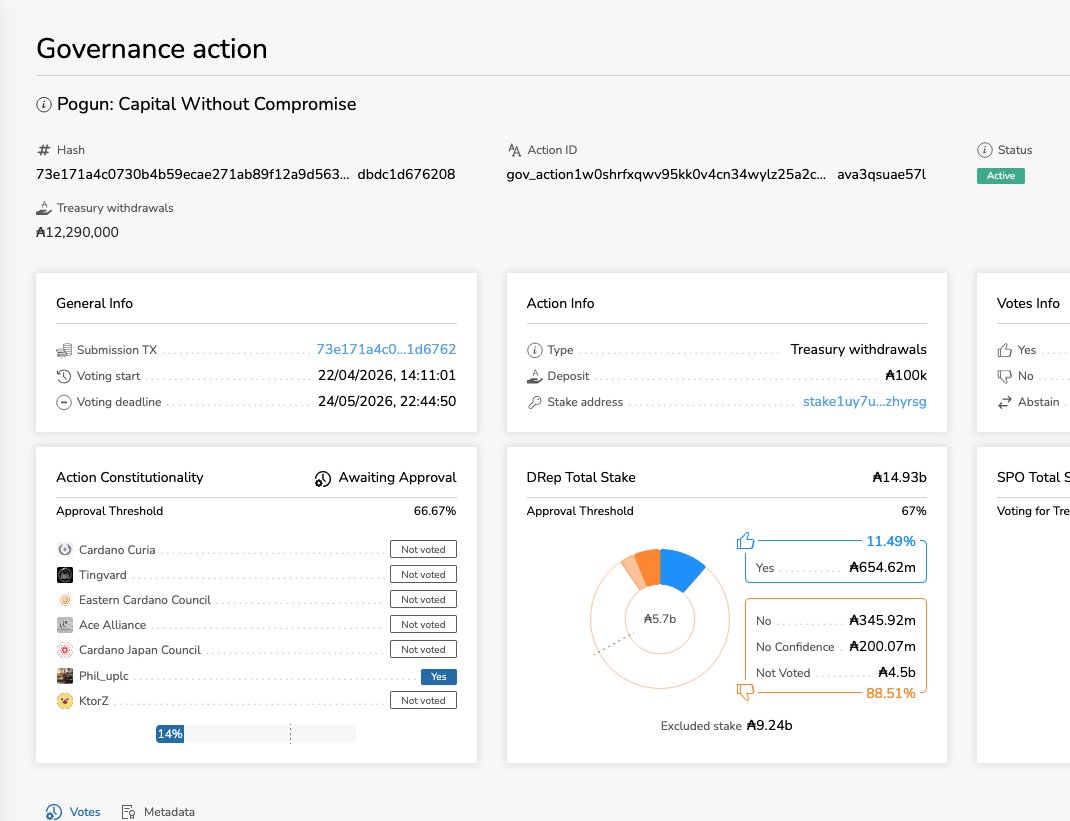The width and height of the screenshot is (1070, 821).
Task: Click the full transaction hash text
Action: pyautogui.click(x=246, y=175)
